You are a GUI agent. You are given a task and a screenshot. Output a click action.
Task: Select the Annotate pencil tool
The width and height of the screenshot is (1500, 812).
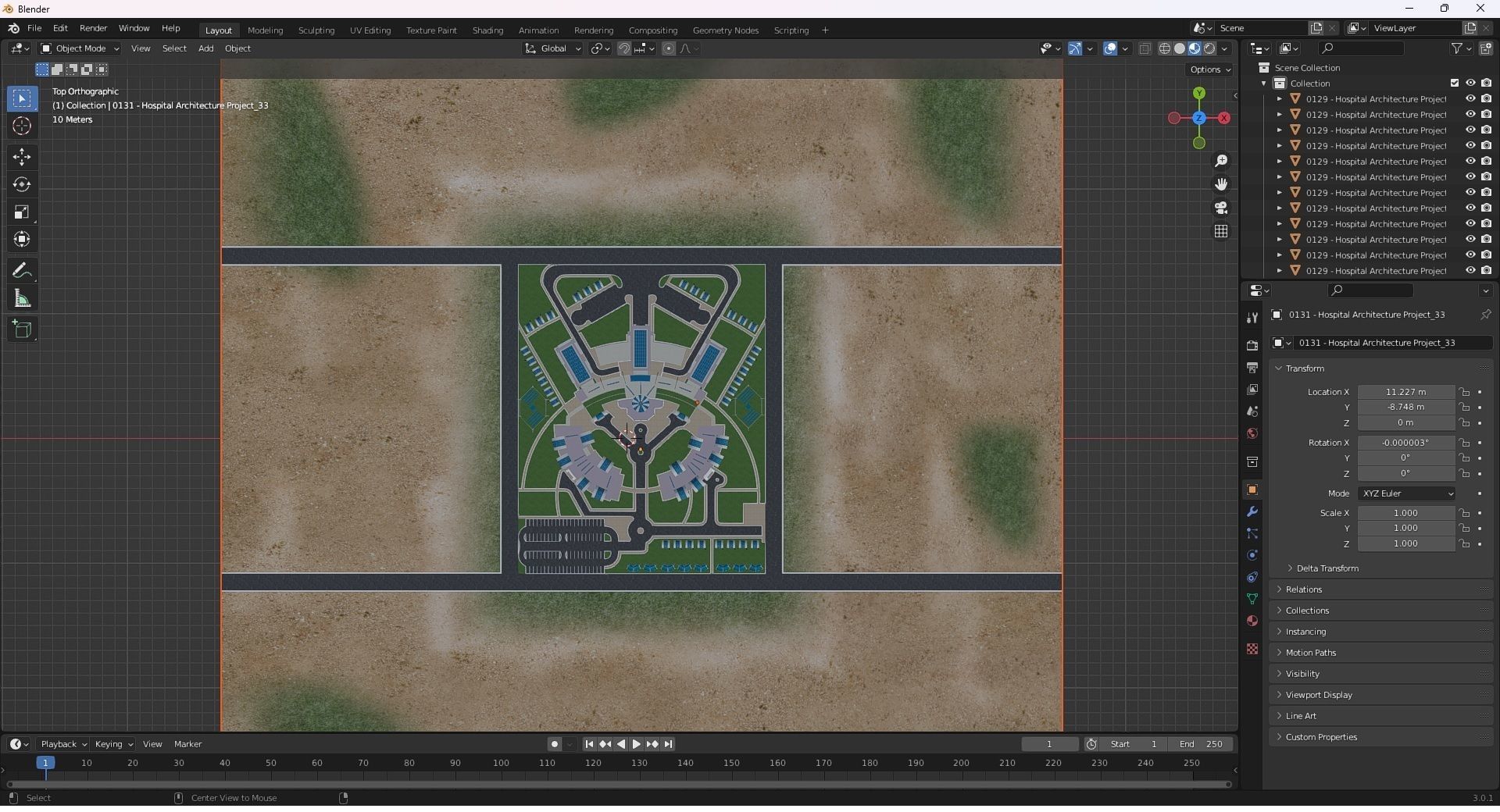coord(22,271)
